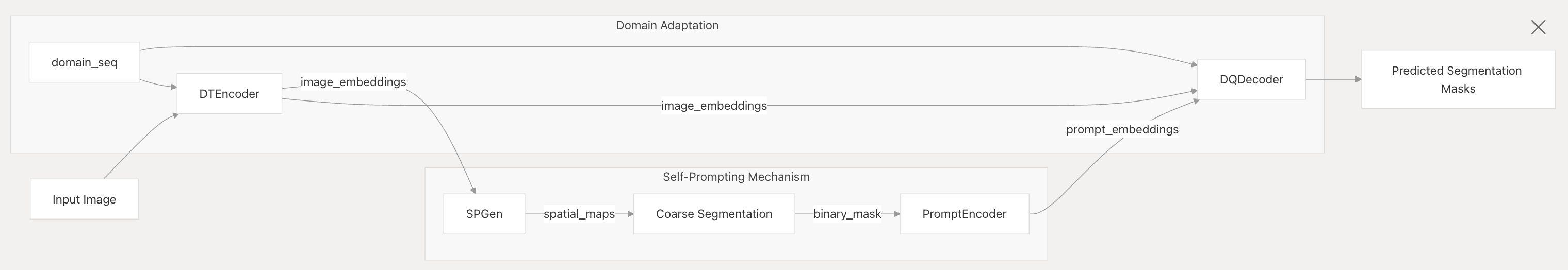Click the Input Image node
This screenshot has width=1568, height=270.
pos(84,199)
